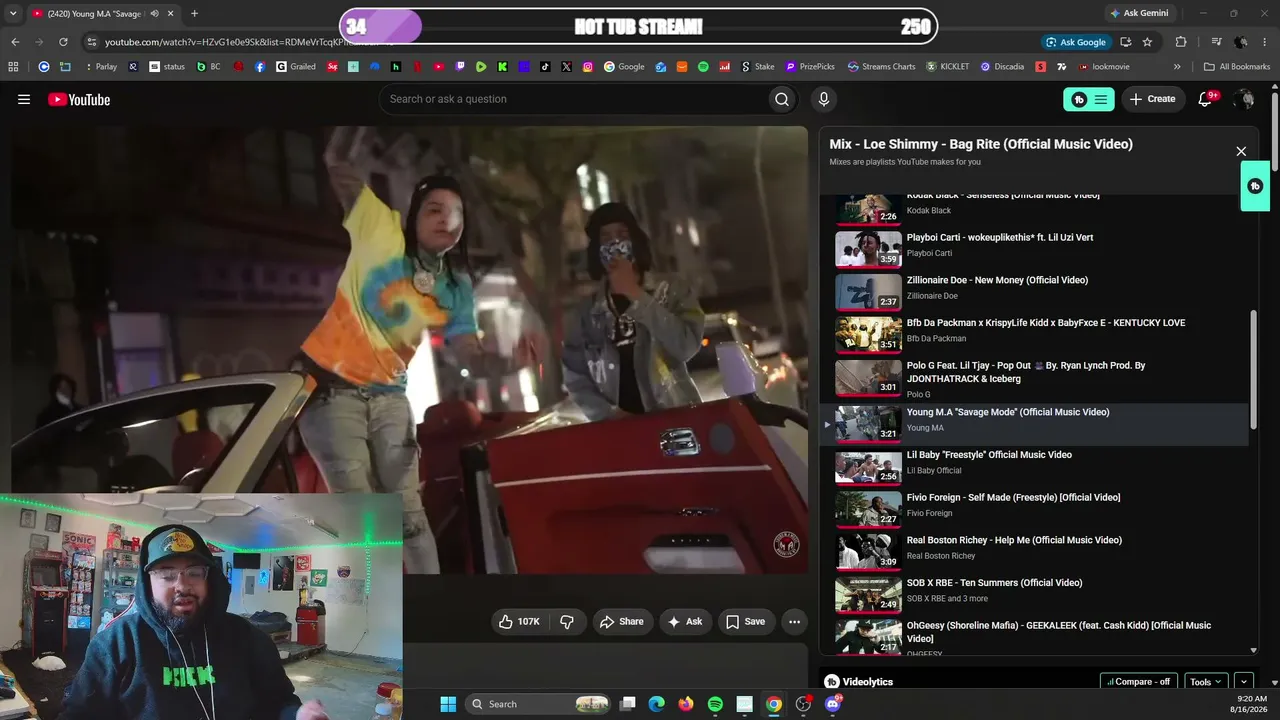Screen dimensions: 1280x720
Task: Mute the Young M.A tab audio
Action: point(154,13)
